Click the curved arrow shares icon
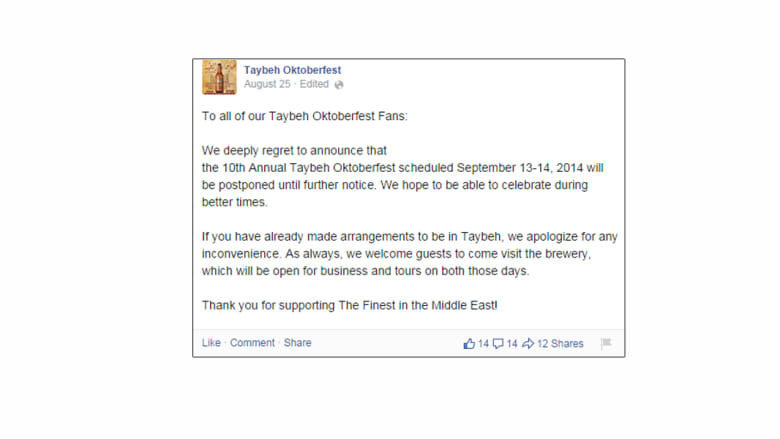The height and width of the screenshot is (439, 780). click(x=528, y=344)
